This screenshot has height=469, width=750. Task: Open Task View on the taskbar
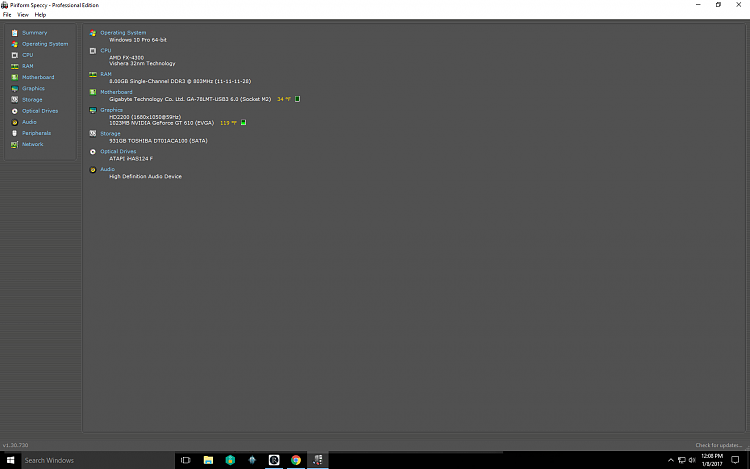pyautogui.click(x=186, y=460)
